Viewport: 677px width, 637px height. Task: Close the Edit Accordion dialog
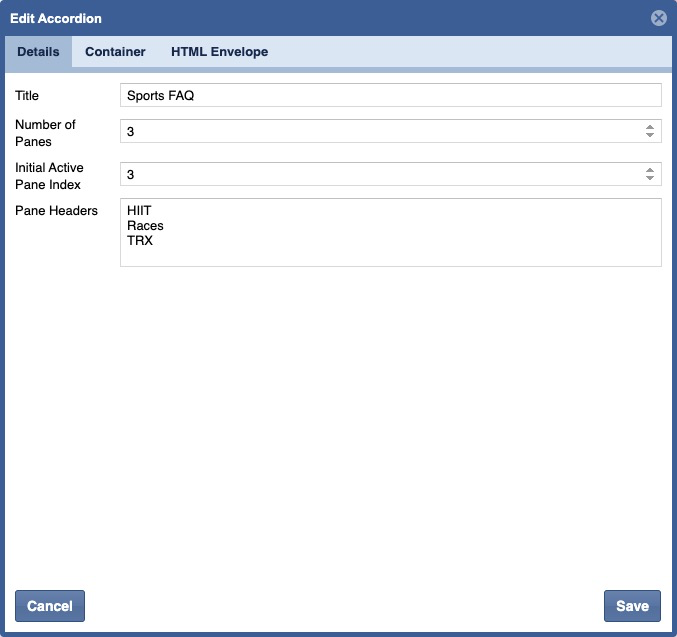(x=658, y=18)
